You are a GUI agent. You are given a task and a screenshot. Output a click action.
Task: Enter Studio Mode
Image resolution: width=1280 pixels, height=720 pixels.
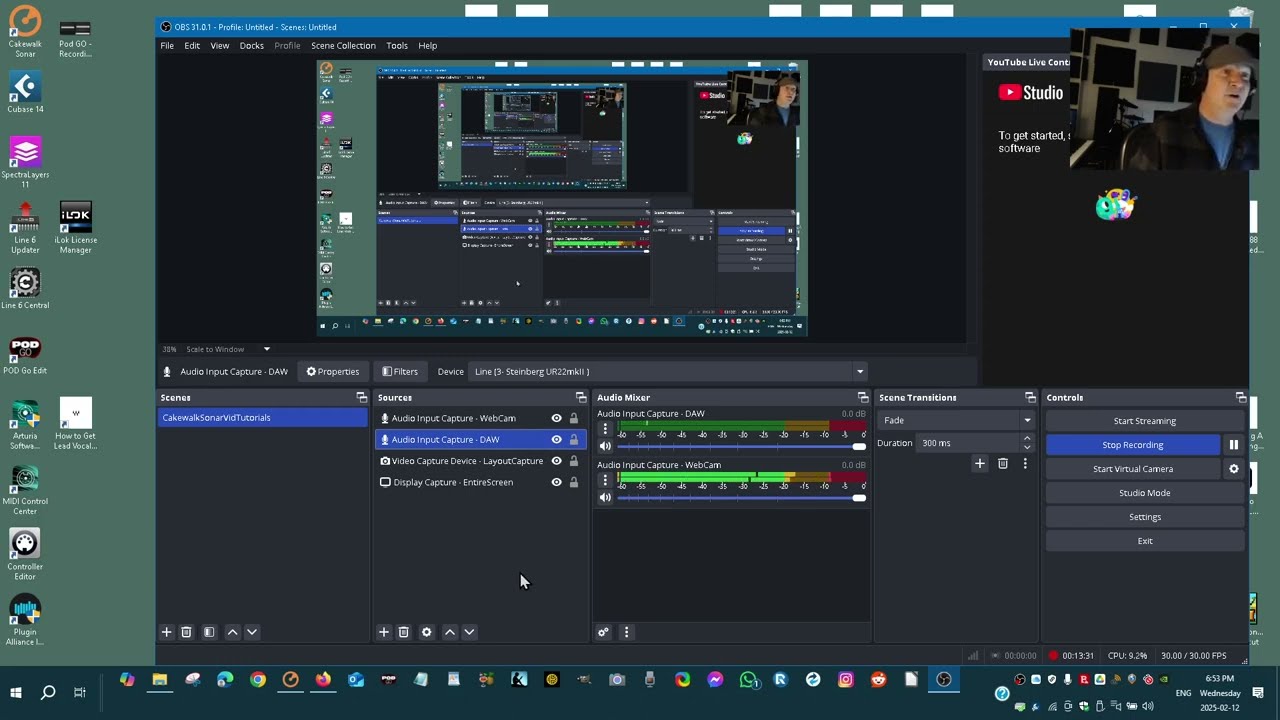[1144, 493]
